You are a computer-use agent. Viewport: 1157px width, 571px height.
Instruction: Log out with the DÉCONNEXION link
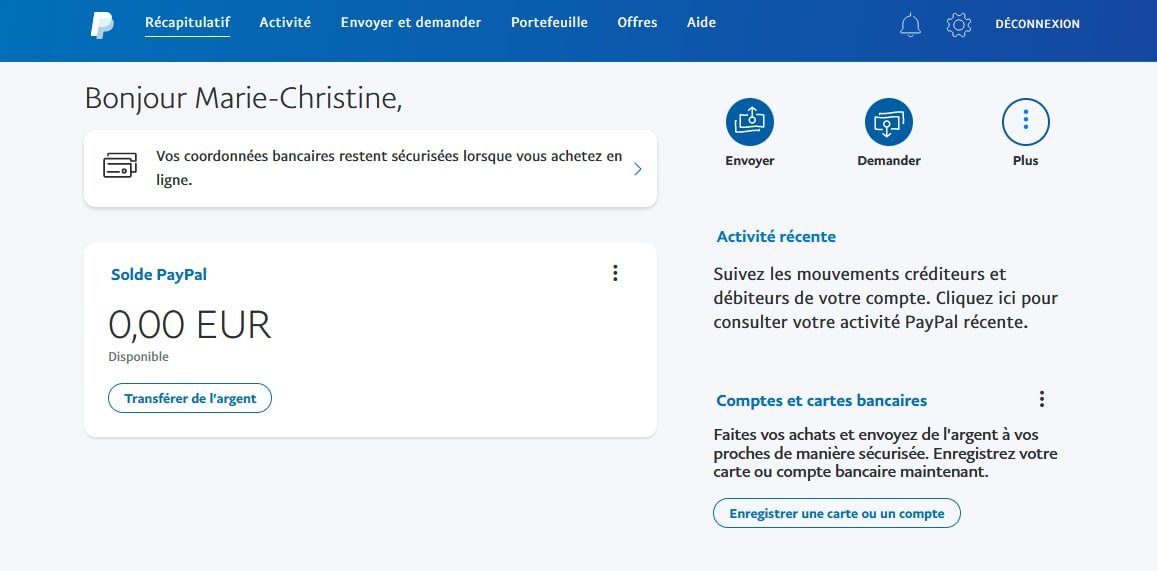(x=1037, y=24)
